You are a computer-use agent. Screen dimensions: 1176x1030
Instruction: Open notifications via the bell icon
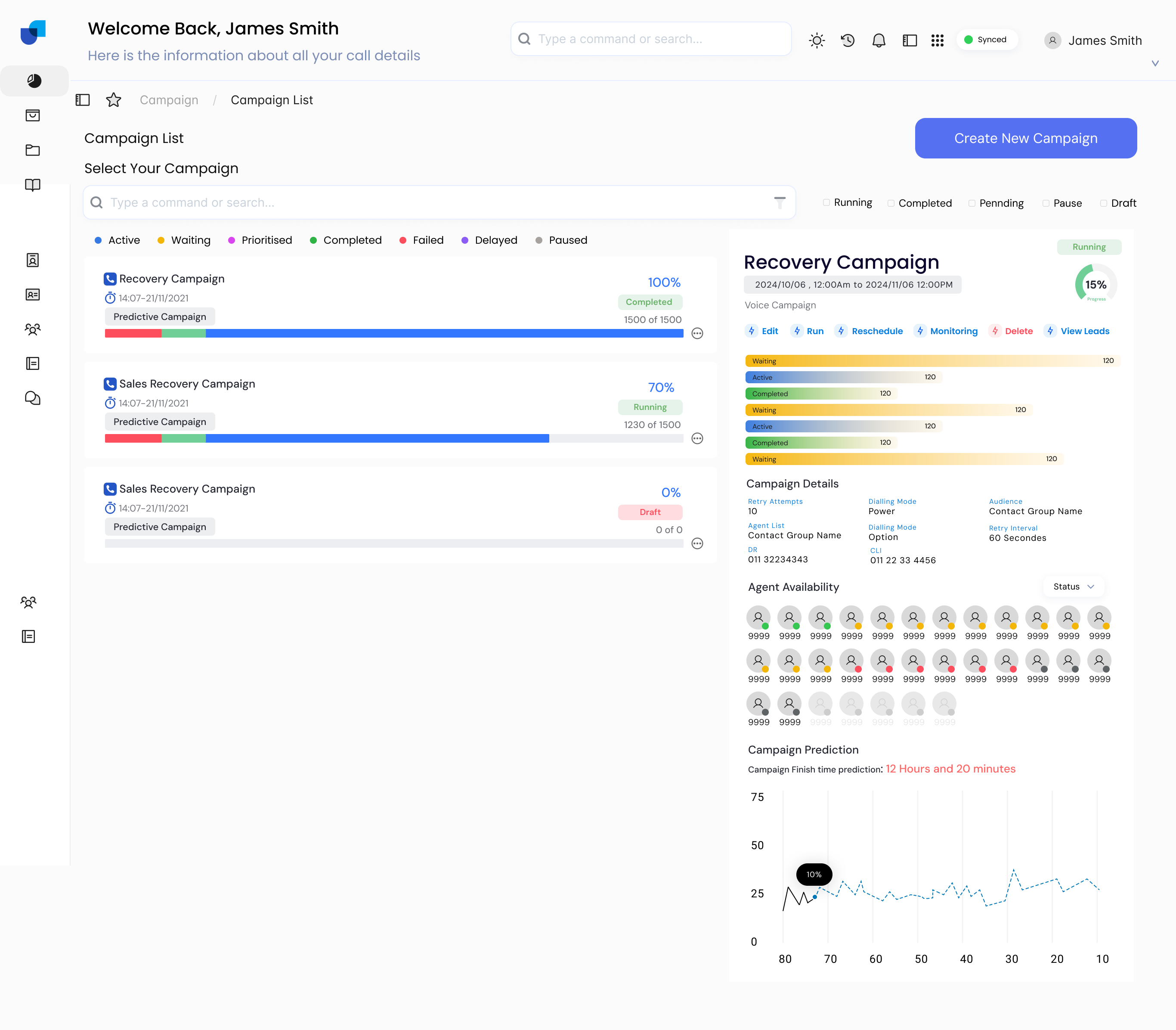(x=878, y=40)
